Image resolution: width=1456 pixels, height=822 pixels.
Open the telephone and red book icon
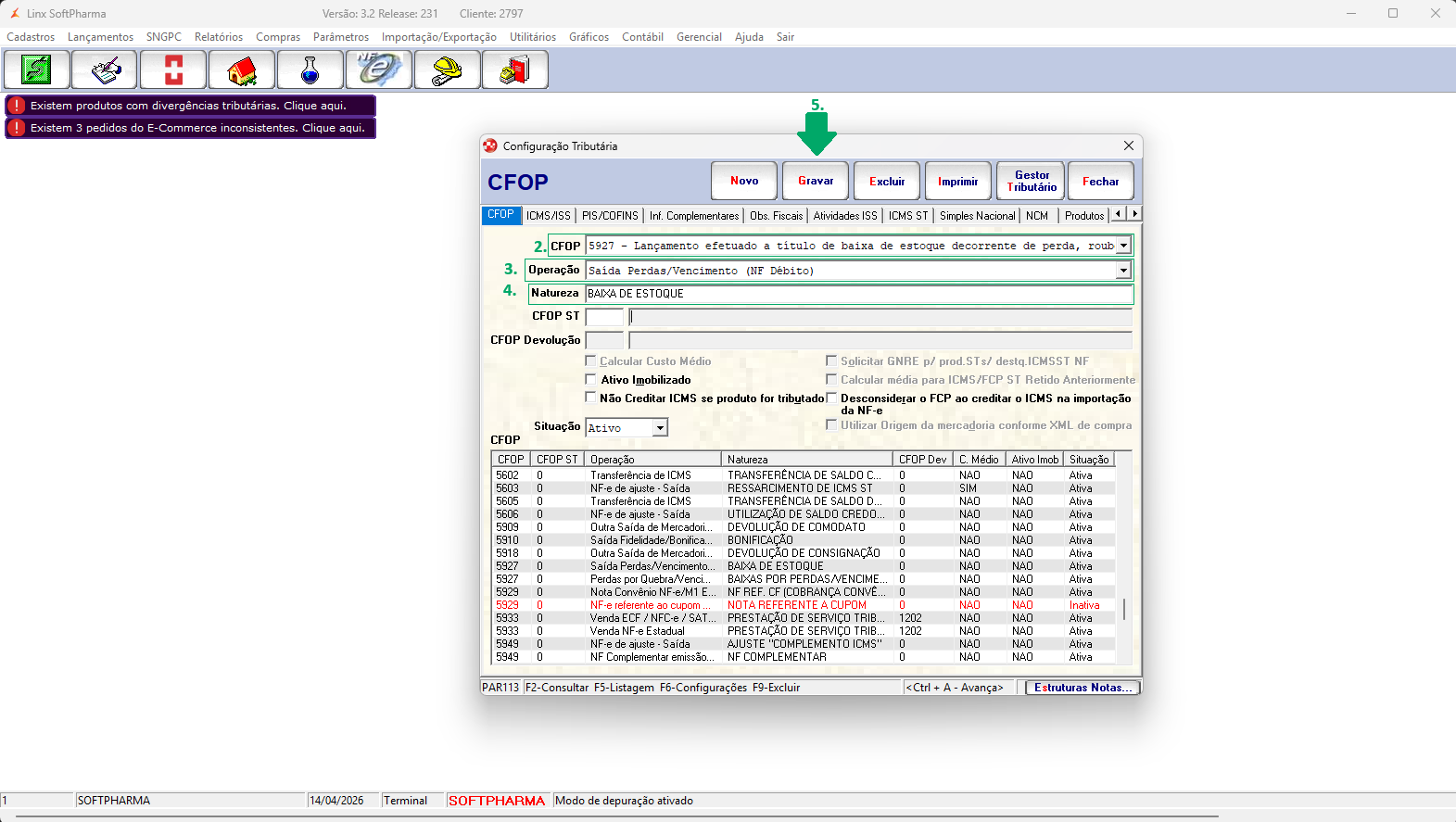(x=515, y=70)
